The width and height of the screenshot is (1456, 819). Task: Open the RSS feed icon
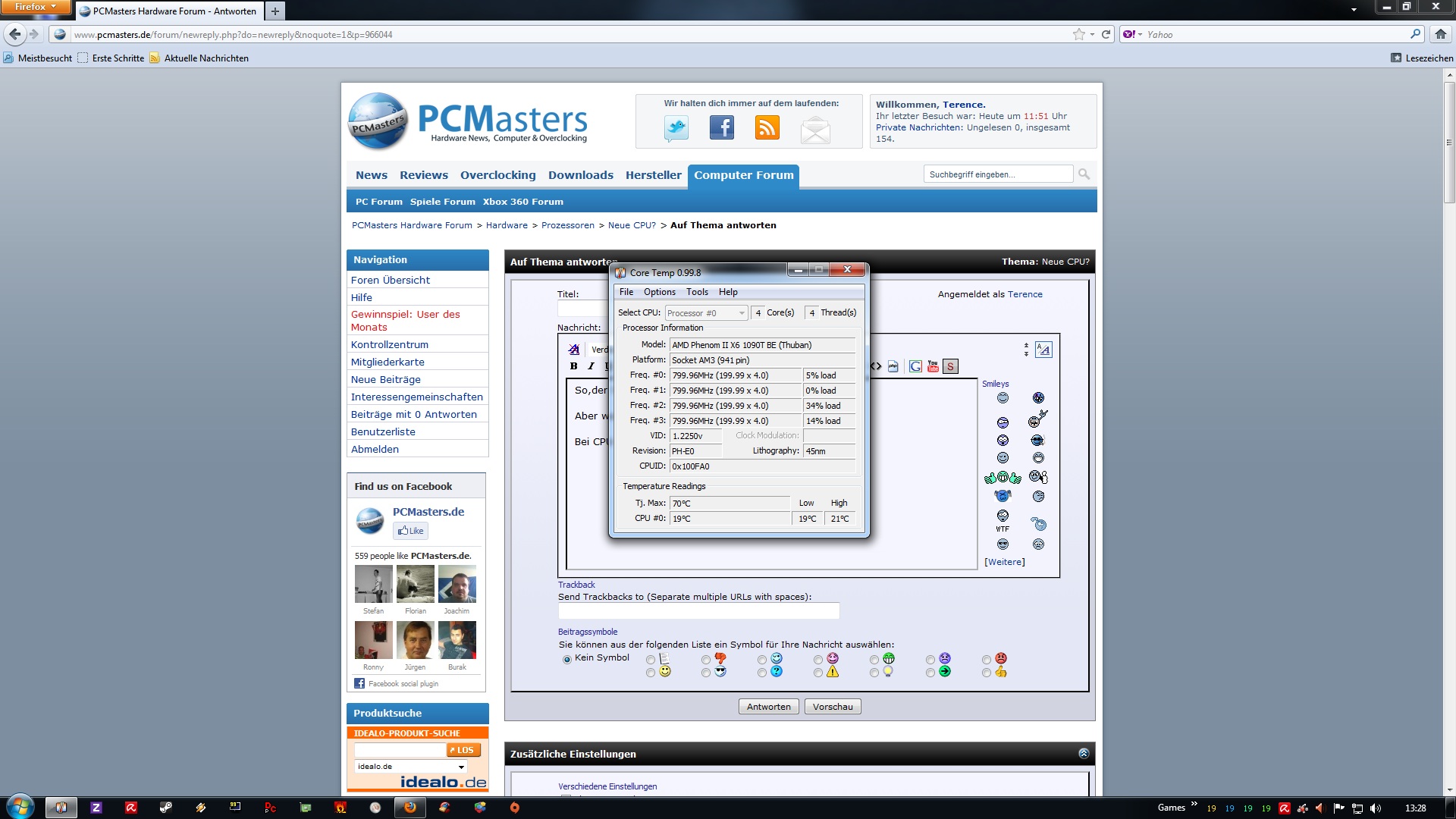tap(767, 127)
